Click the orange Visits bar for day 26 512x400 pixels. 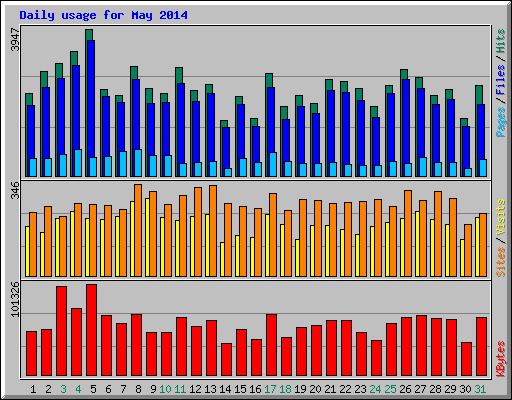(408, 233)
